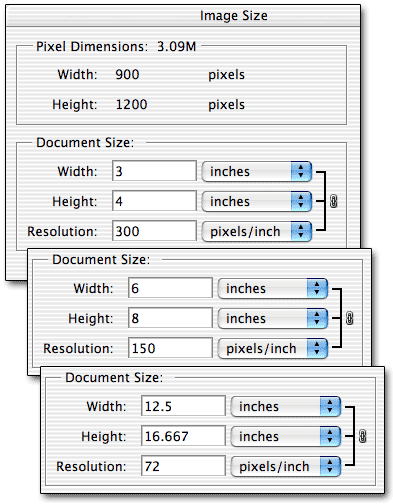Viewport: 393px width, 504px height.
Task: Click the Resolution field containing 72
Action: click(183, 466)
